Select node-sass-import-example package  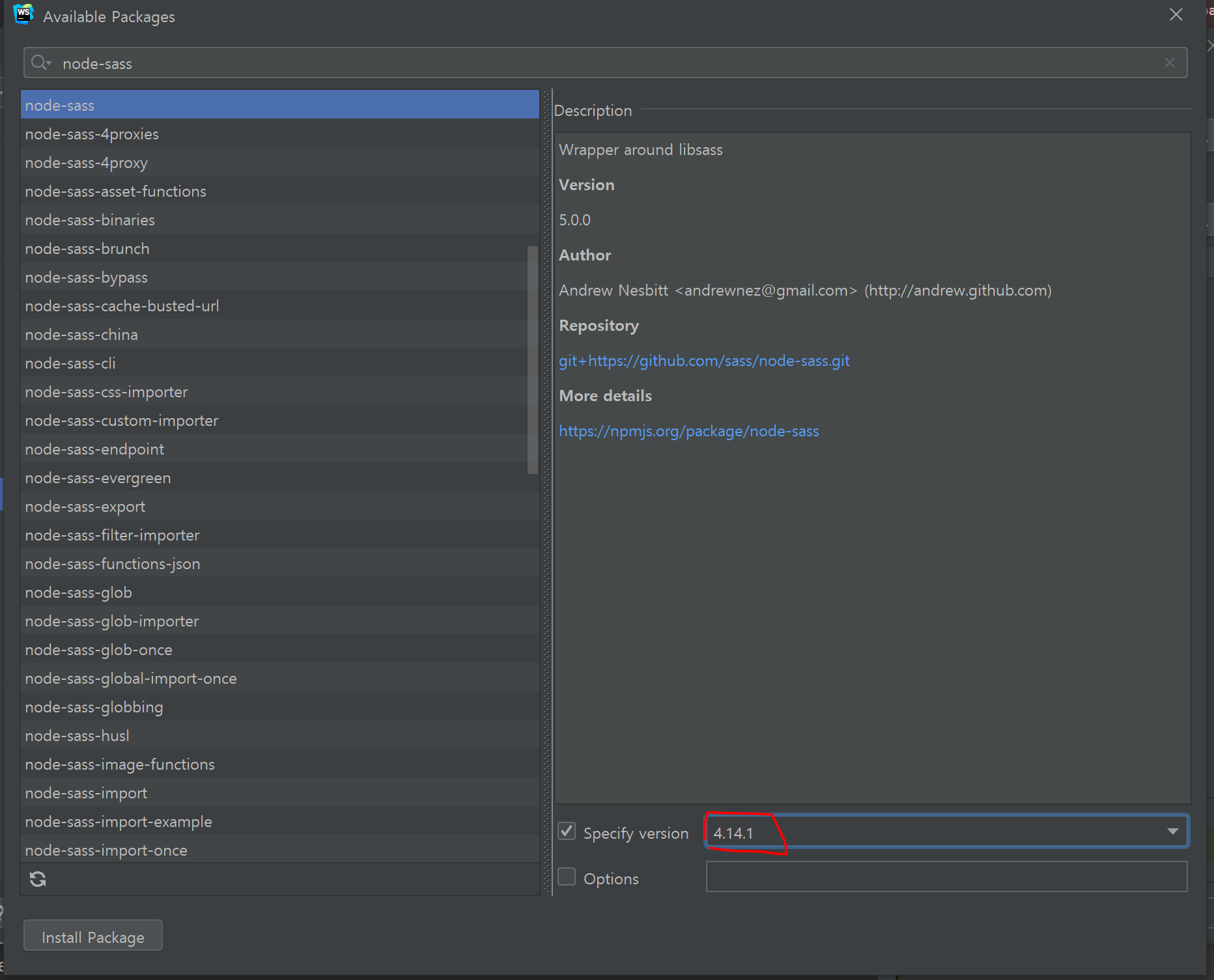click(280, 821)
